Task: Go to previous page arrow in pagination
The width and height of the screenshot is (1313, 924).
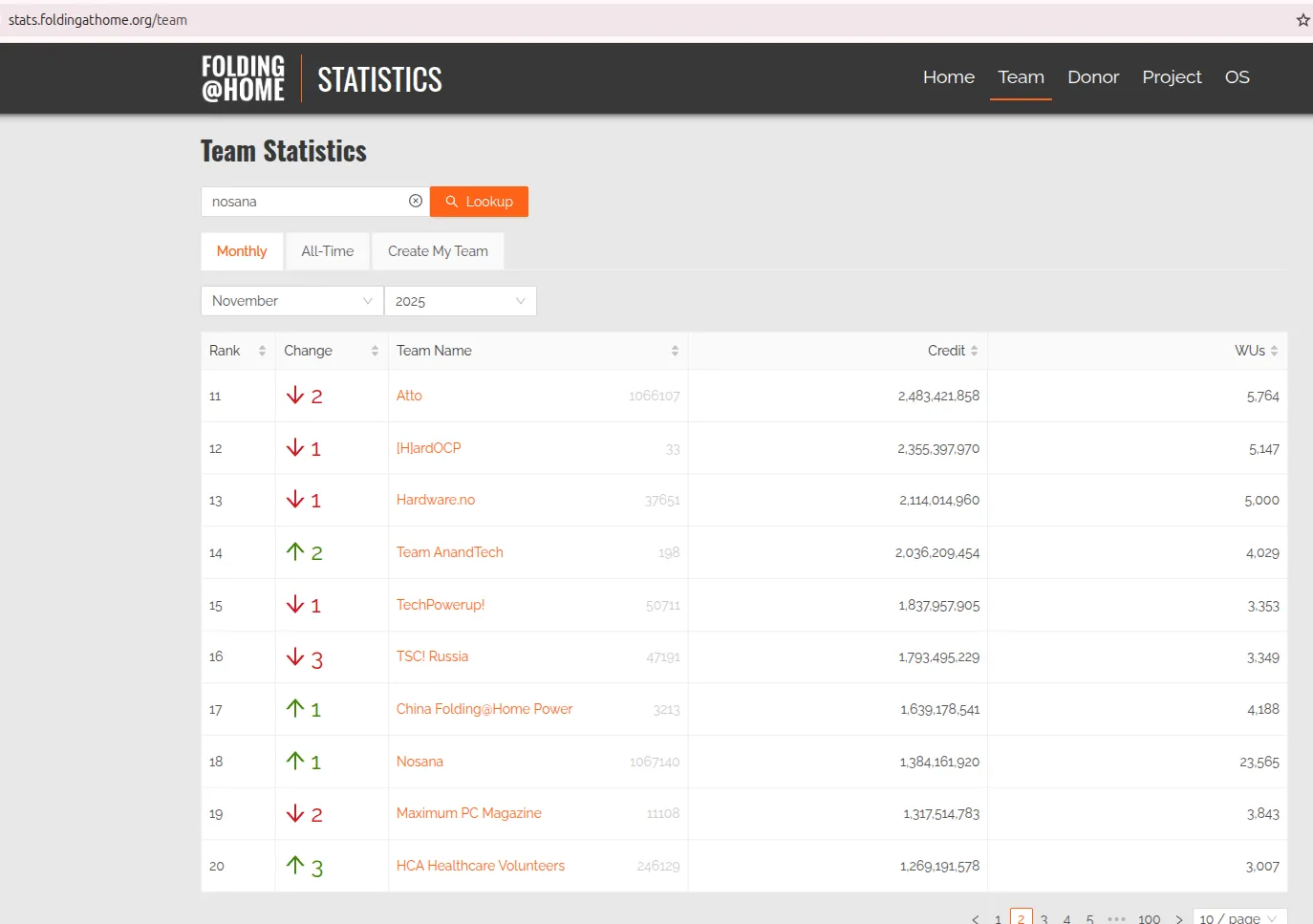Action: coord(975,918)
